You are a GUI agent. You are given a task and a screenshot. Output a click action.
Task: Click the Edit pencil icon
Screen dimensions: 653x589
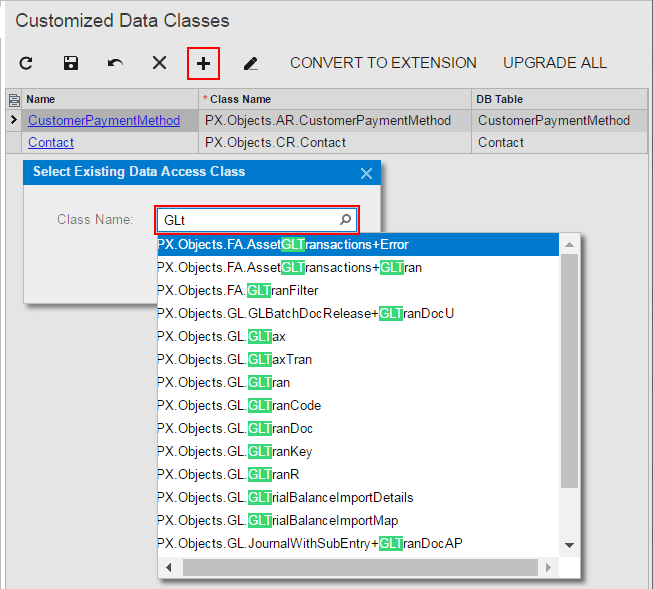click(x=250, y=63)
